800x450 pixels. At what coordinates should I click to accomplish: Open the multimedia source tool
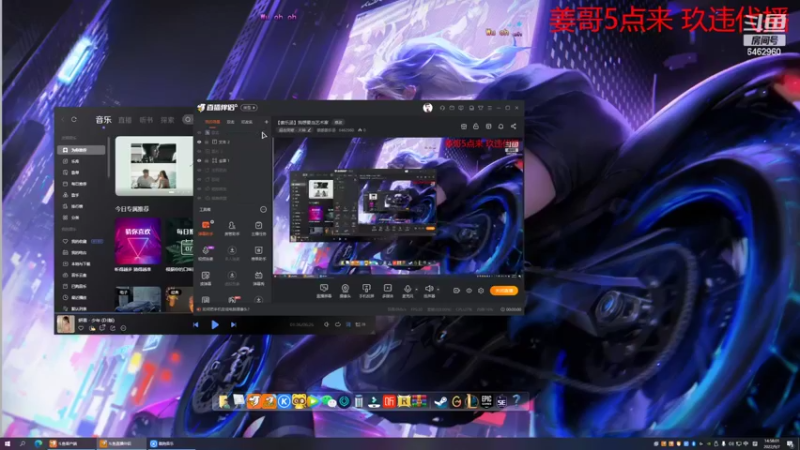tap(388, 291)
